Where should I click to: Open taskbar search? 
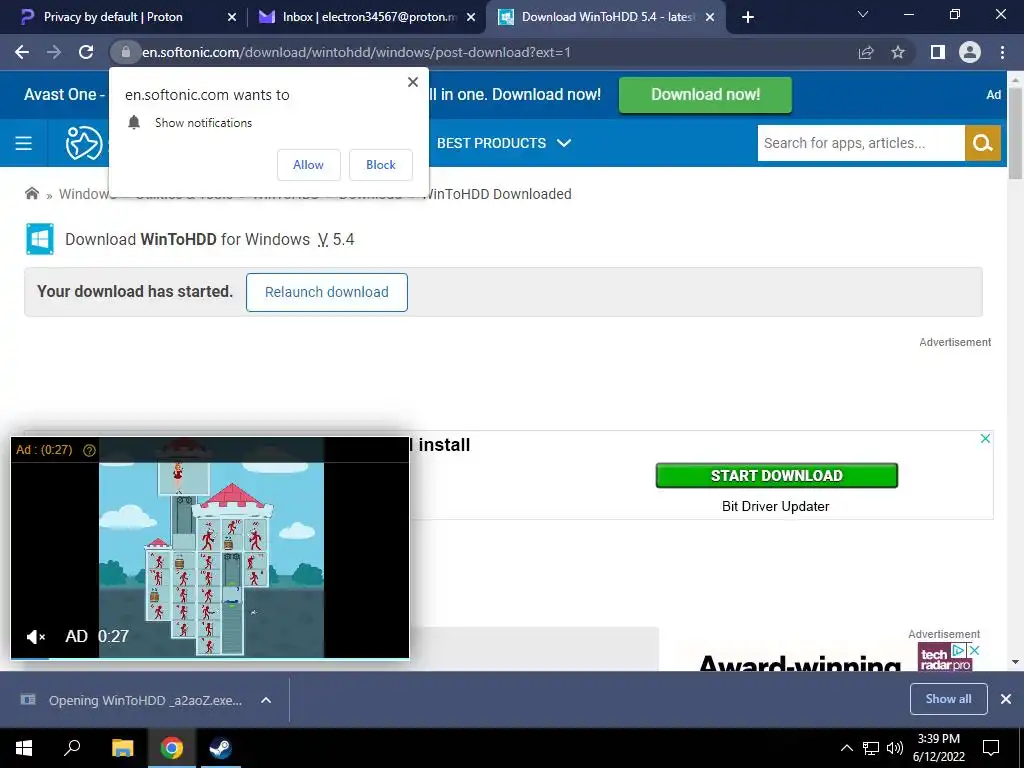pos(72,748)
